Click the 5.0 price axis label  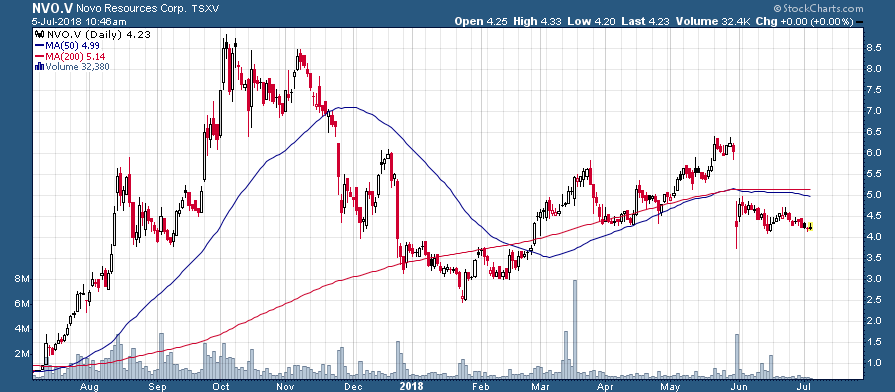click(x=873, y=195)
